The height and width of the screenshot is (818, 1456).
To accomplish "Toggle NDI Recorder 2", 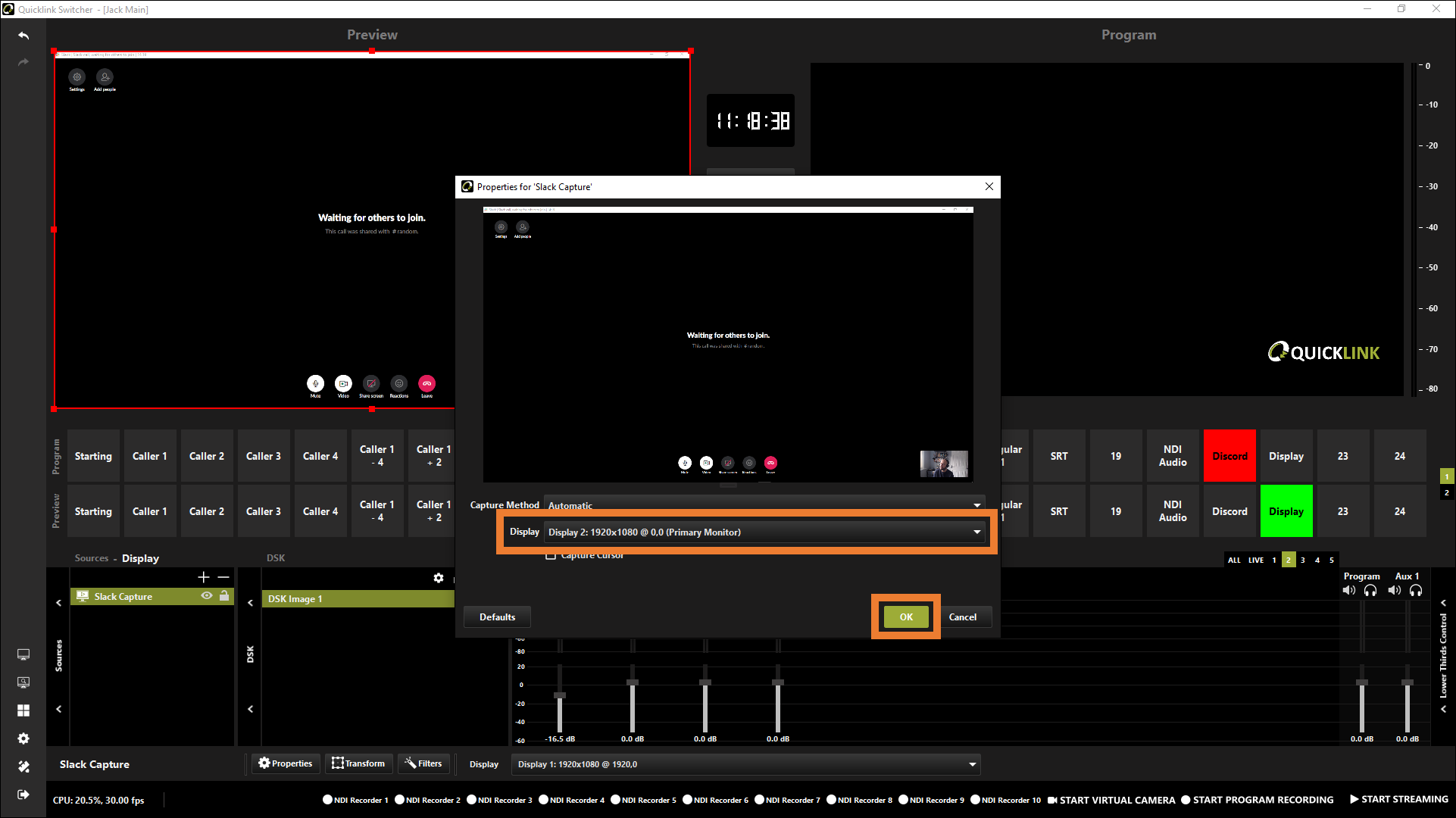I will tap(400, 799).
